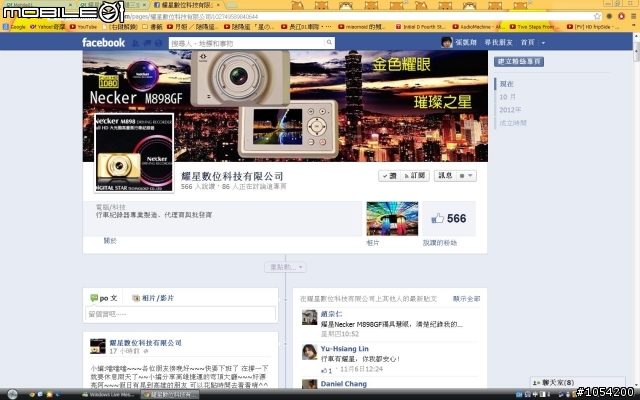Jump to 成立時間 in the timeline navigator
Viewport: 640px width, 400px height.
(513, 123)
